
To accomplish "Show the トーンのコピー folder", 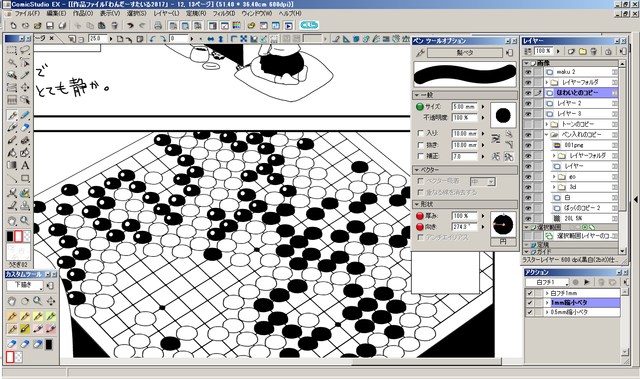I will (528, 124).
